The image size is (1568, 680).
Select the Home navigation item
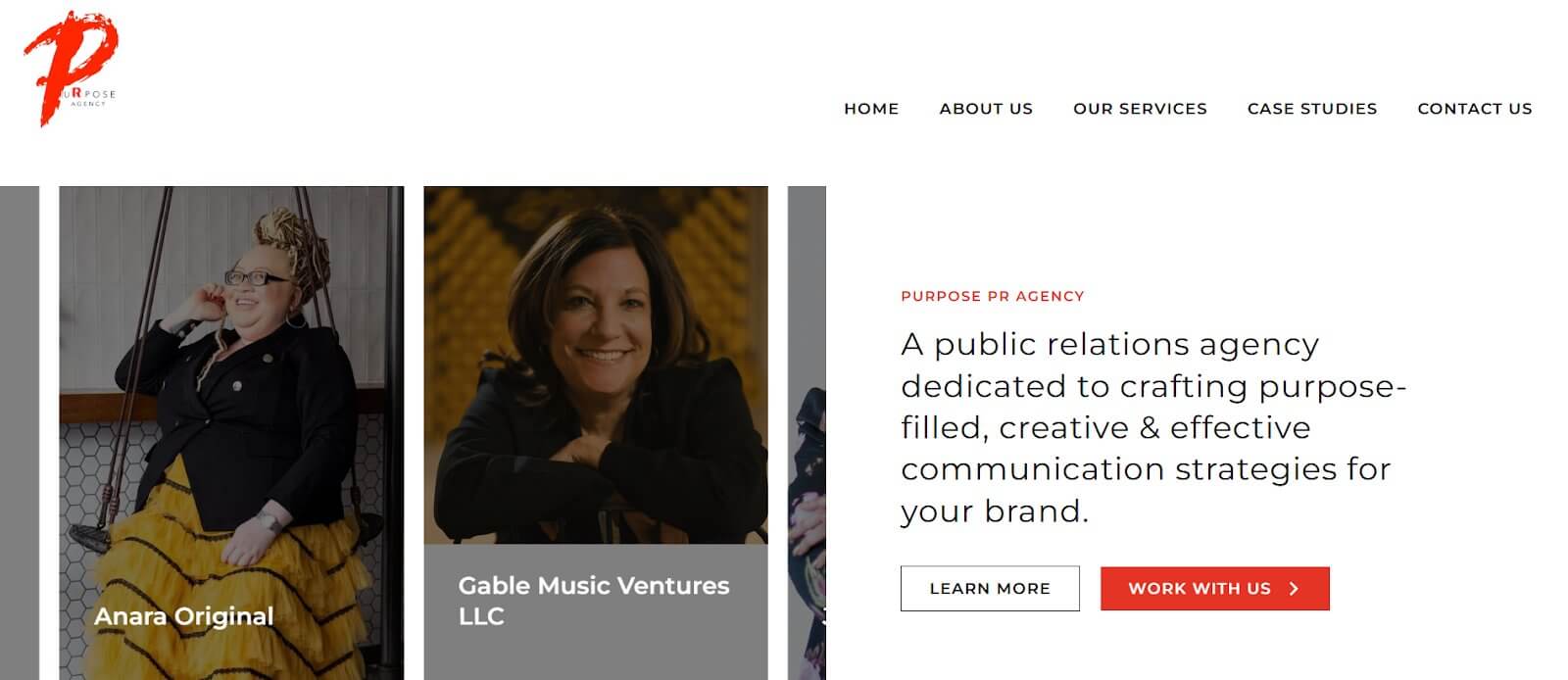click(x=870, y=109)
